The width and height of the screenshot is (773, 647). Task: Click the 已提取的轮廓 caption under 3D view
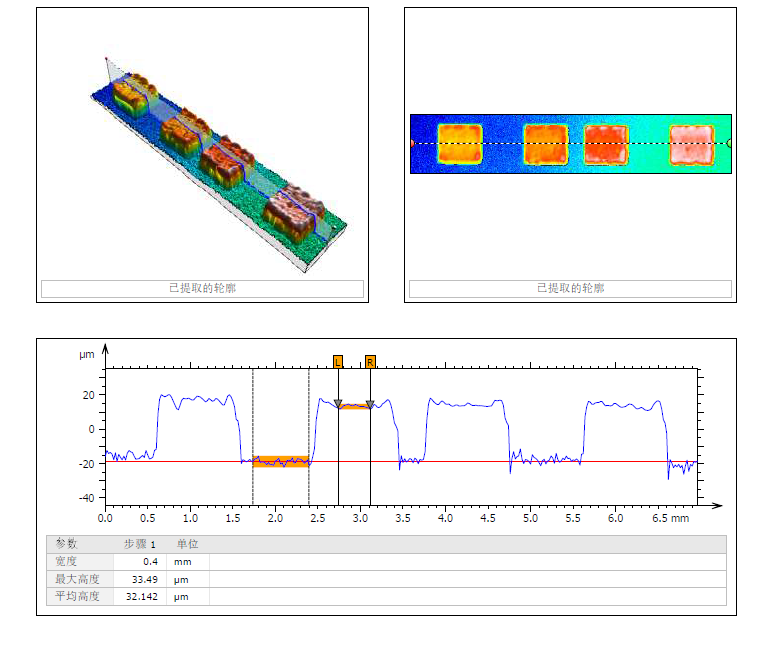pyautogui.click(x=202, y=288)
